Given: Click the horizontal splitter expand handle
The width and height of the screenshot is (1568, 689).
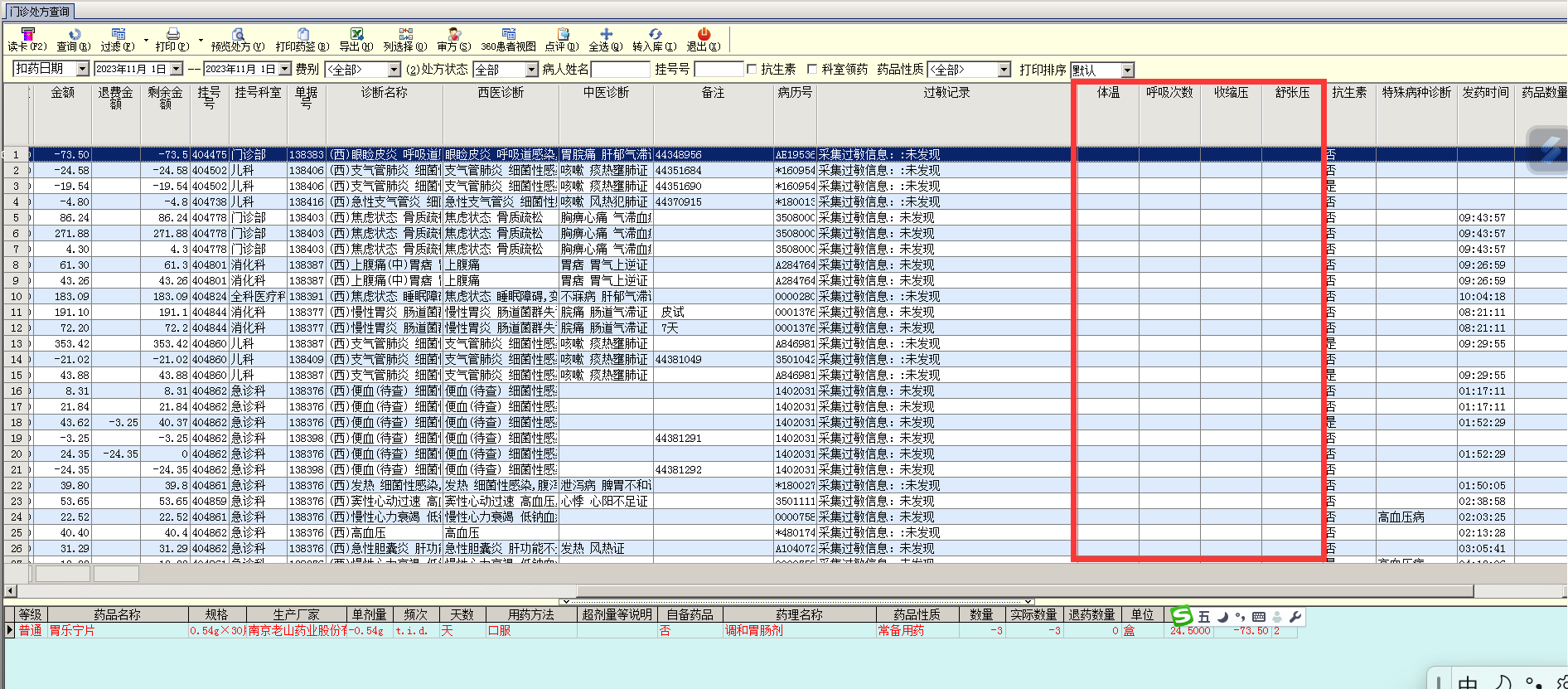Looking at the screenshot, I should point(796,601).
